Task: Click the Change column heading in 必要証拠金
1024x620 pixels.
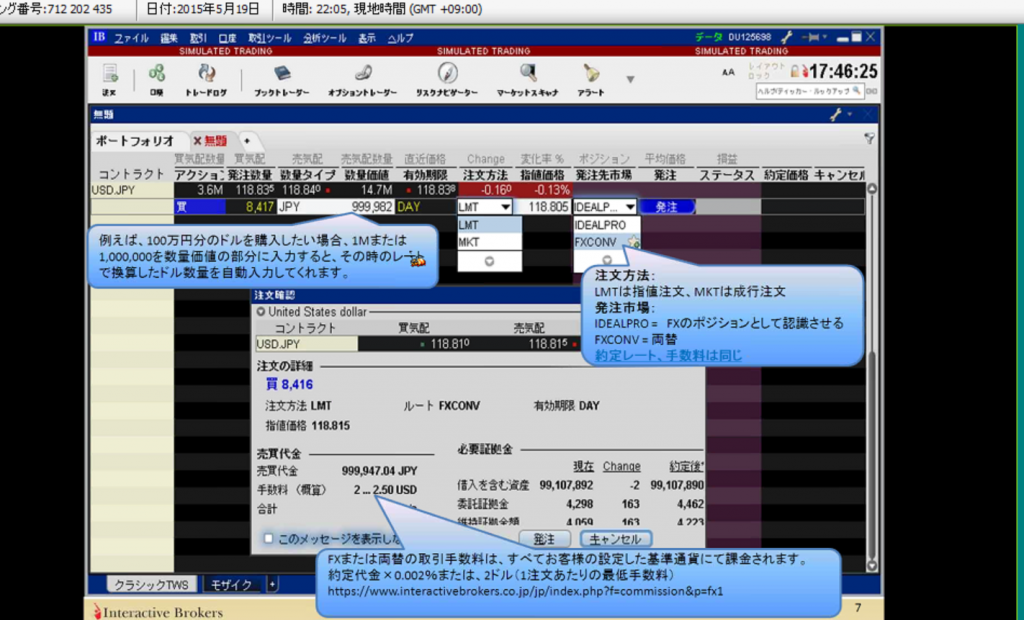Action: 621,466
